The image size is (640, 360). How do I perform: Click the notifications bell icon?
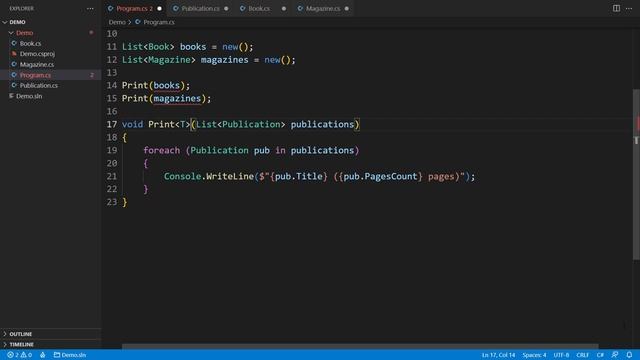(x=629, y=355)
